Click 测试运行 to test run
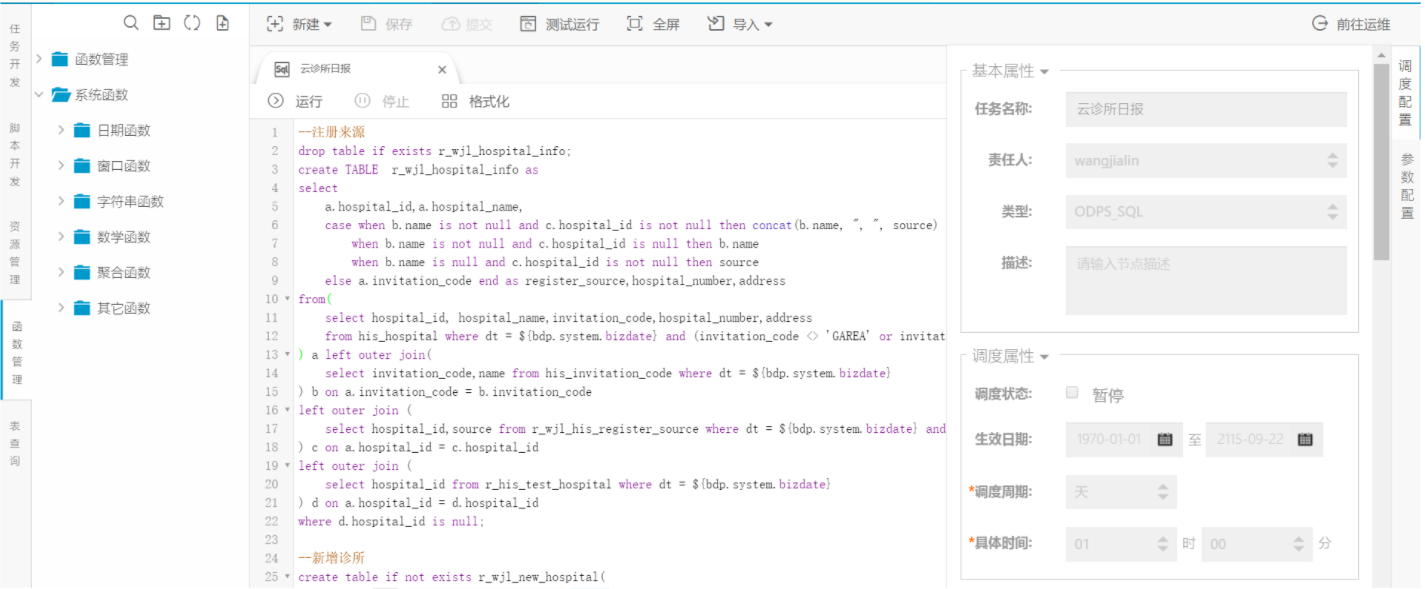The height and width of the screenshot is (589, 1425). tap(559, 24)
